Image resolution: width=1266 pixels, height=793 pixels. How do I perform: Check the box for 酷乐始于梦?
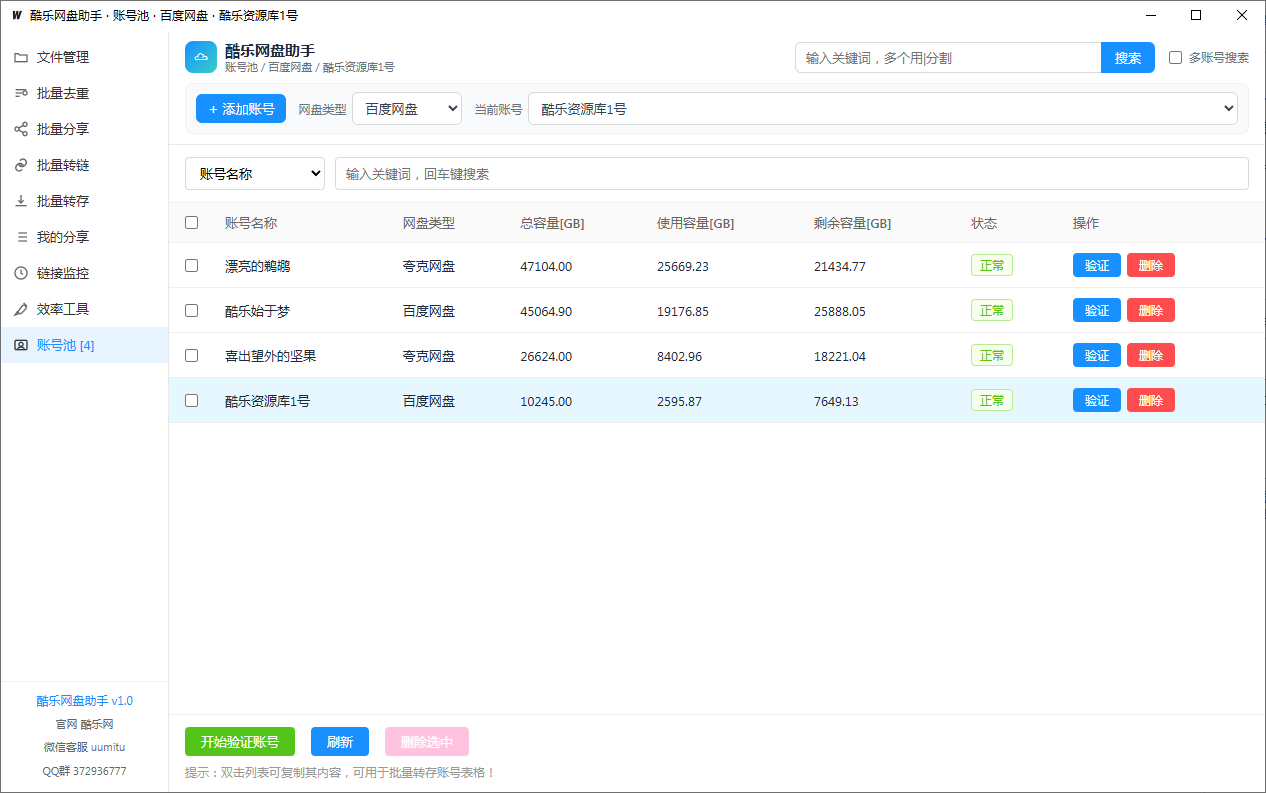[x=192, y=311]
